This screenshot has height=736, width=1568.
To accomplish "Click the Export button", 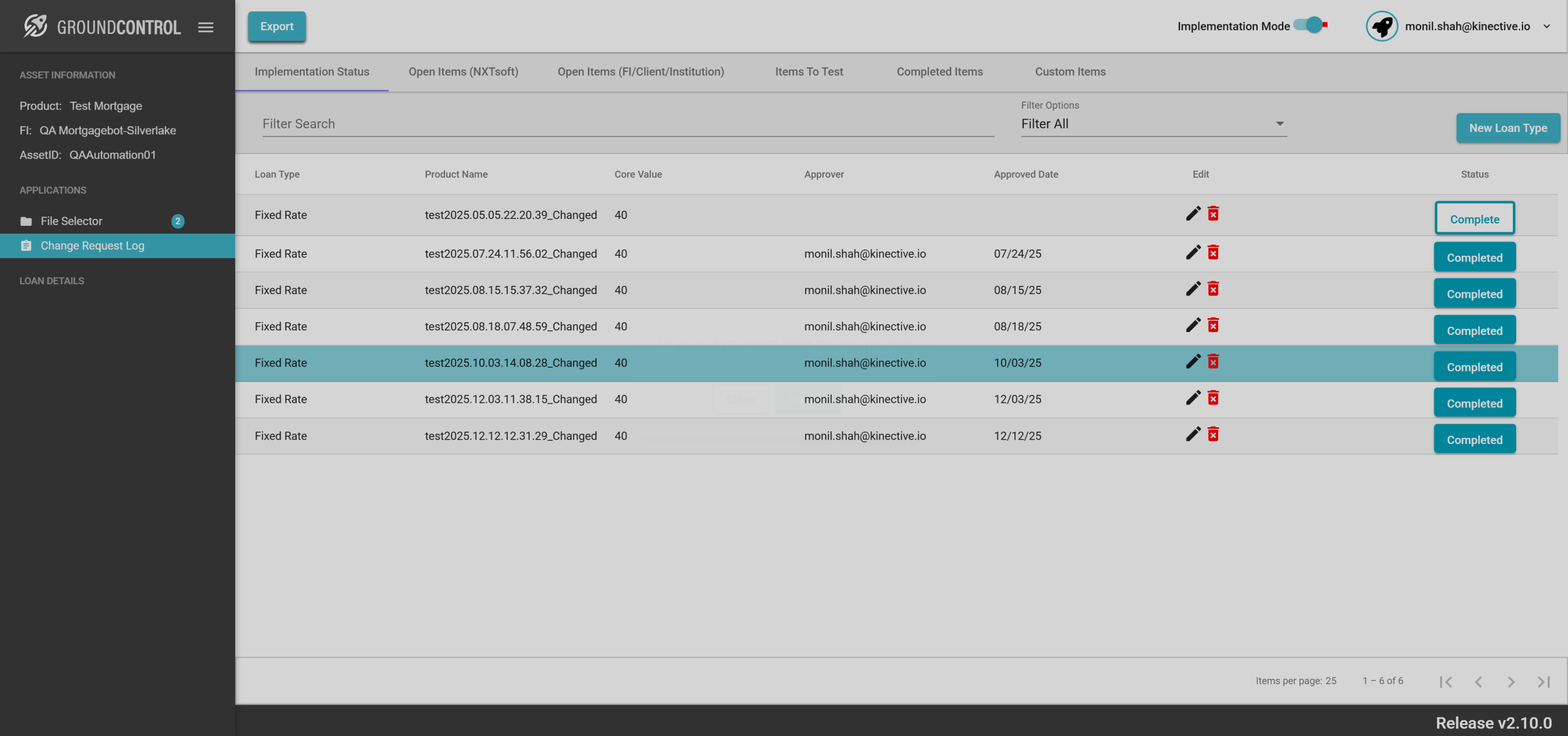I will (276, 26).
